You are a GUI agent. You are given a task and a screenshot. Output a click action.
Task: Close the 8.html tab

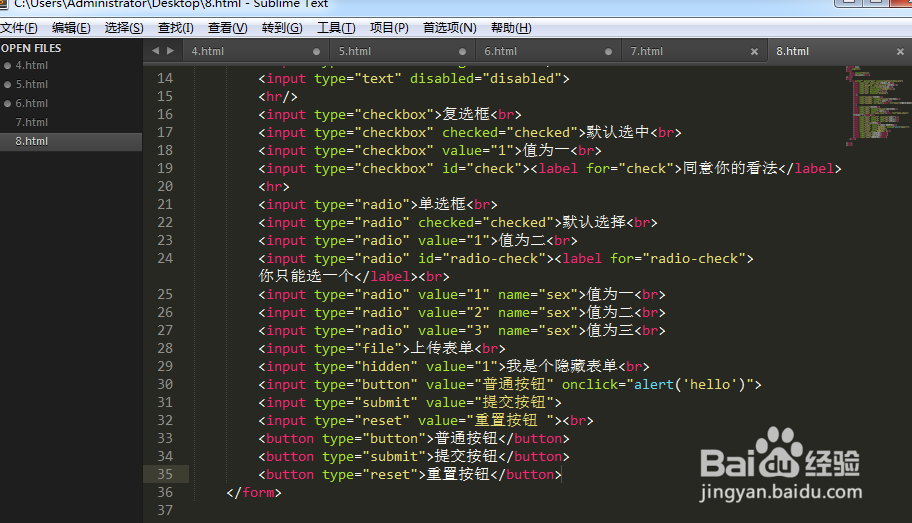tap(900, 51)
